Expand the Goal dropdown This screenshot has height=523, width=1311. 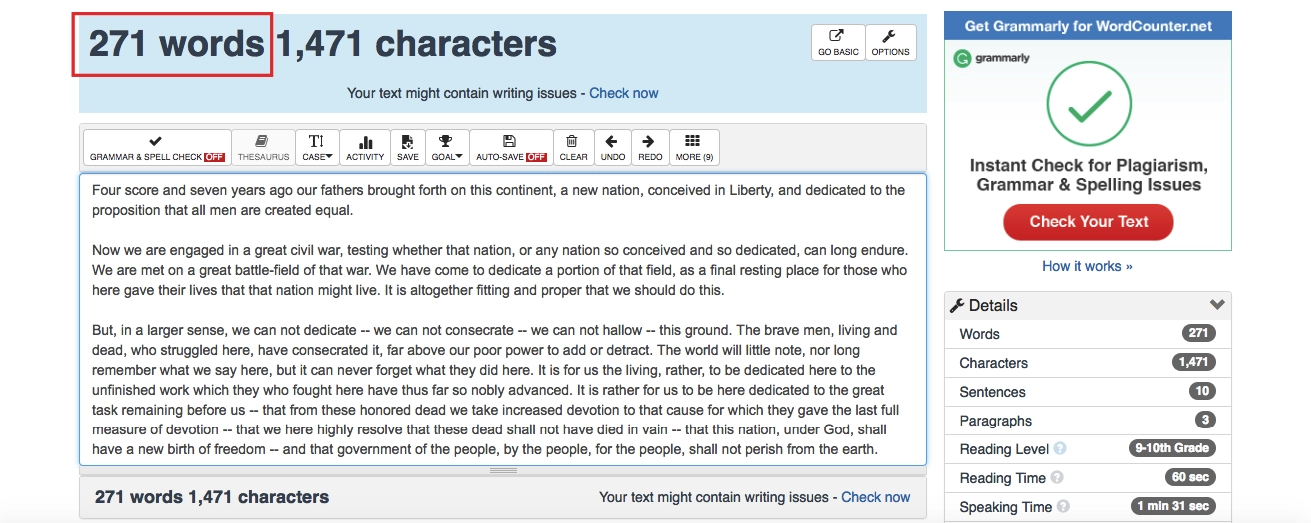tap(446, 148)
